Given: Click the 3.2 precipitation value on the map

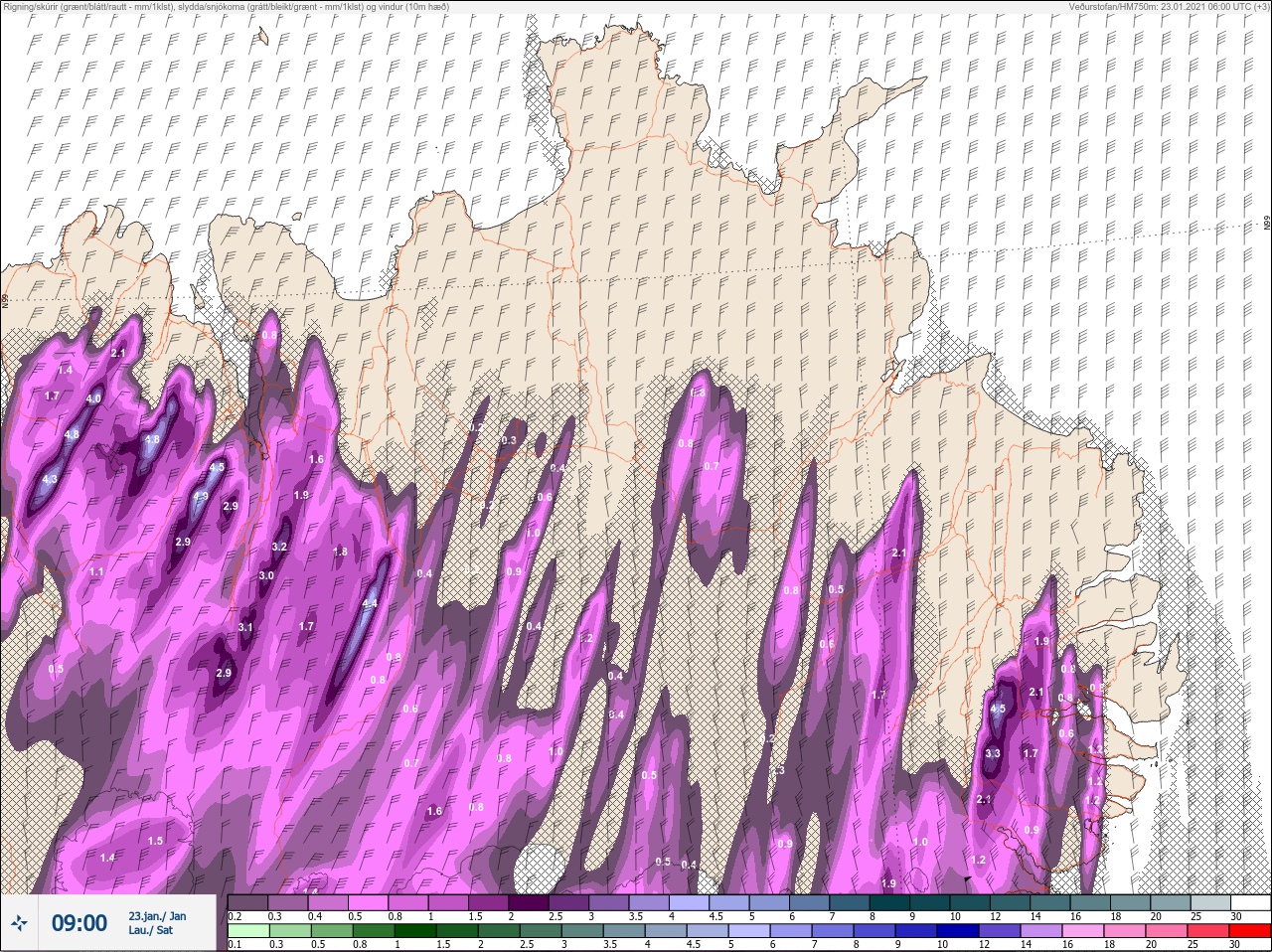Looking at the screenshot, I should 279,547.
